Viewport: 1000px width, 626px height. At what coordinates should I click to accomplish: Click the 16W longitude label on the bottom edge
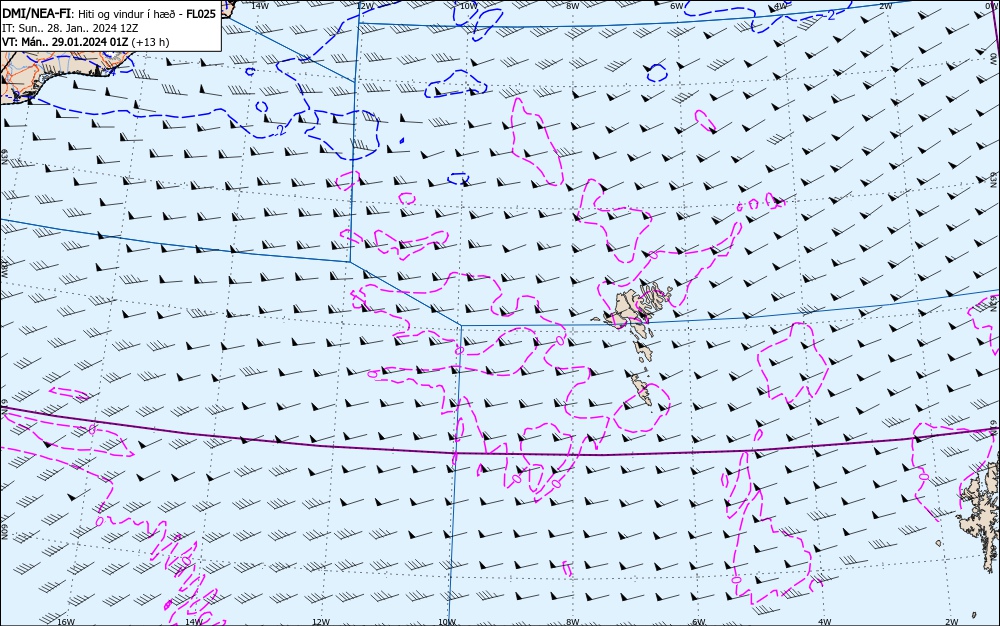[66, 622]
